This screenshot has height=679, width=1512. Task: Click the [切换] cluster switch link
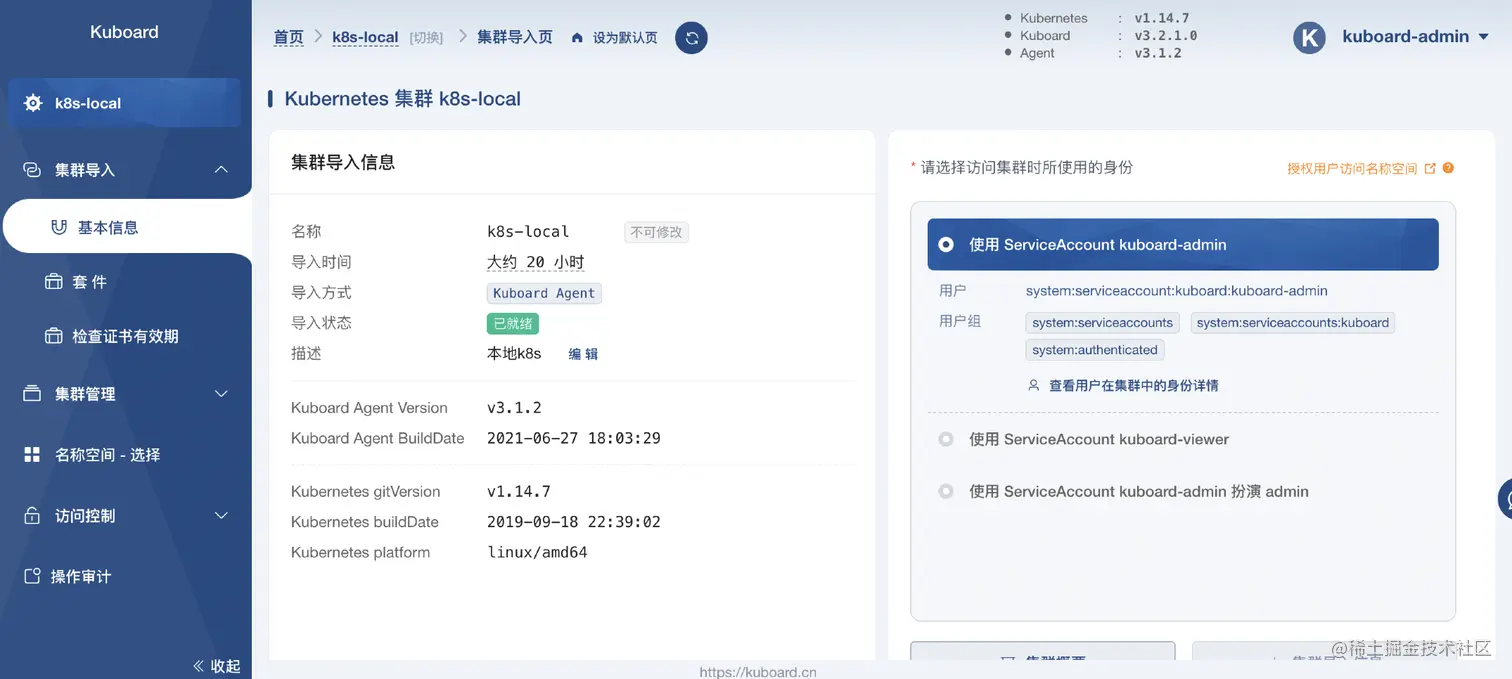tap(426, 38)
